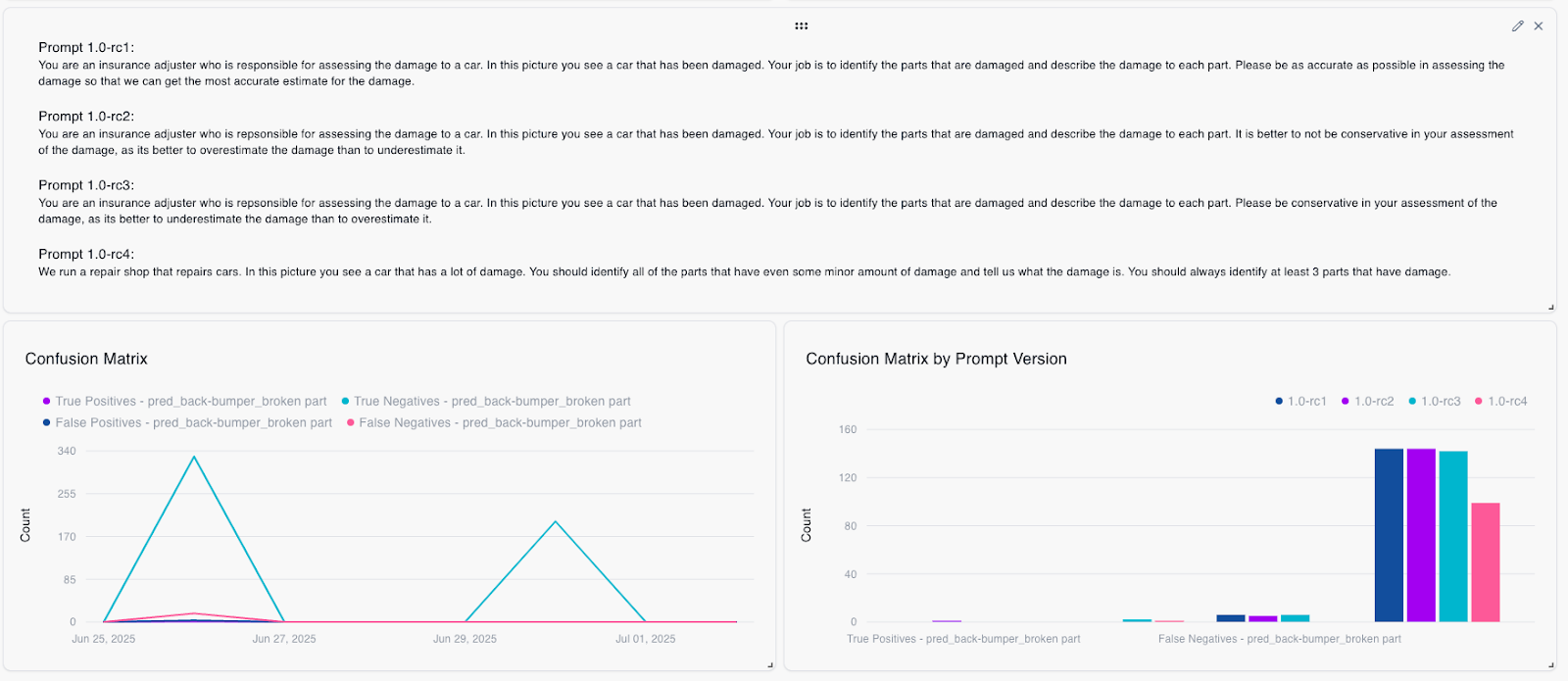The height and width of the screenshot is (681, 1568).
Task: Click the Prompt 1.0-rc4 heading text
Action: point(86,254)
